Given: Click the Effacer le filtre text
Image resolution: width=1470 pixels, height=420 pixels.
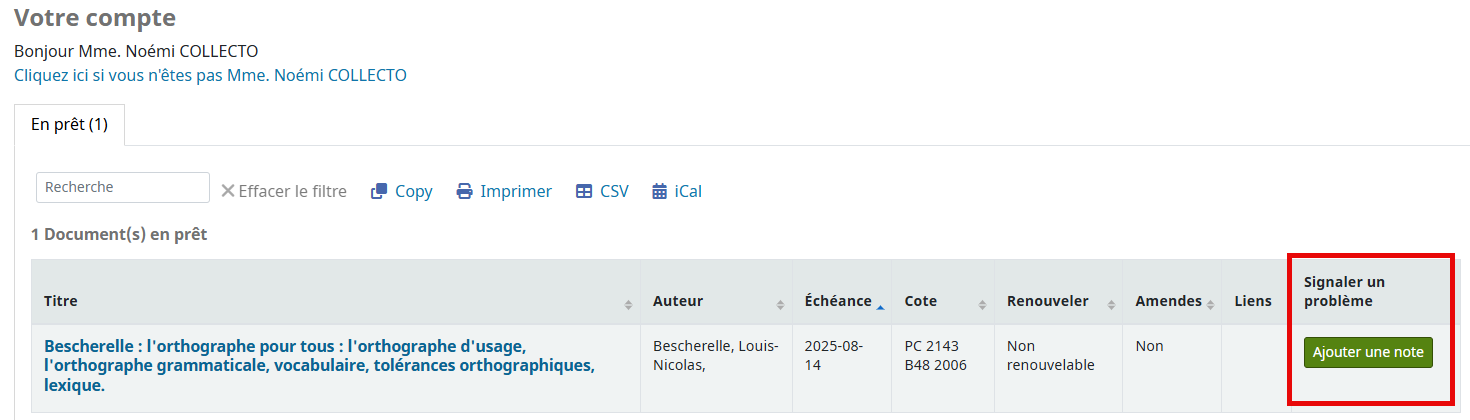Looking at the screenshot, I should pos(292,191).
